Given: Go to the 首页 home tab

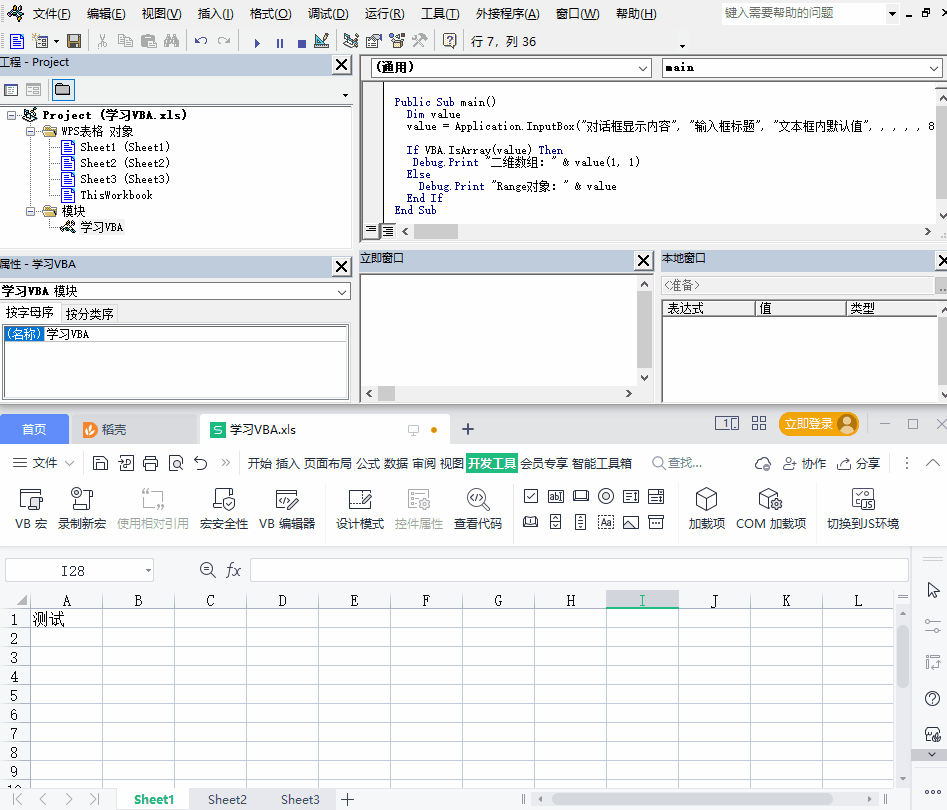Looking at the screenshot, I should tap(34, 429).
